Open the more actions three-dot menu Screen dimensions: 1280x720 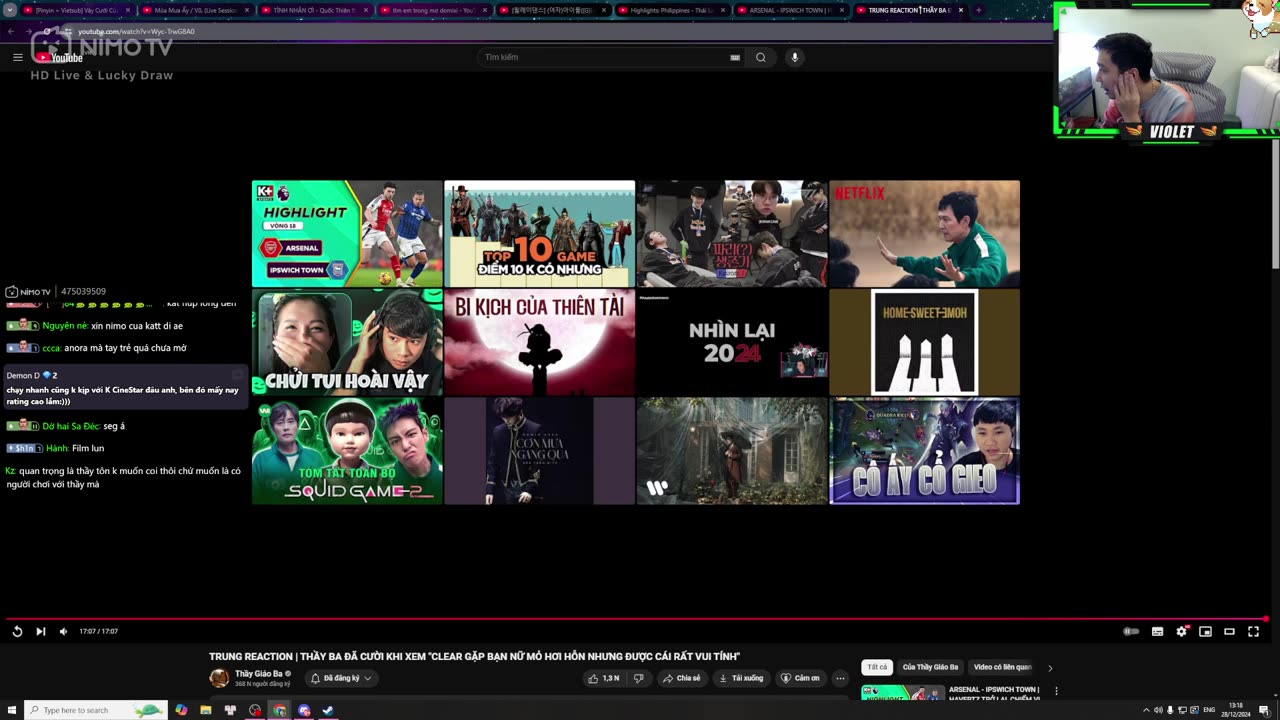pyautogui.click(x=840, y=678)
